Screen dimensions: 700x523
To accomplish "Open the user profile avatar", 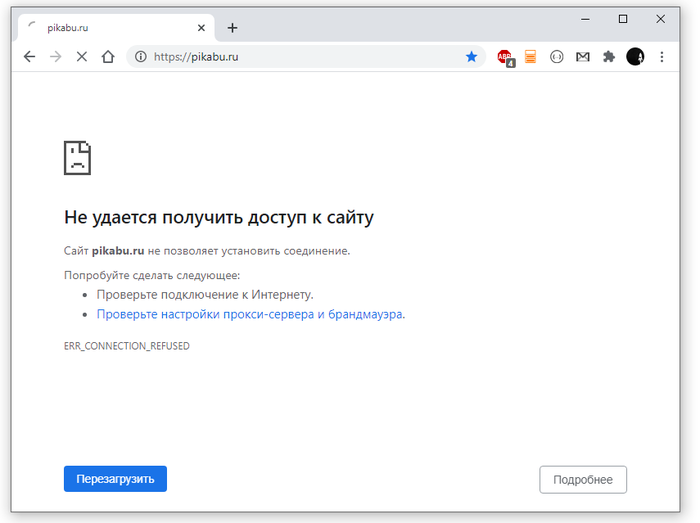I will (x=635, y=57).
